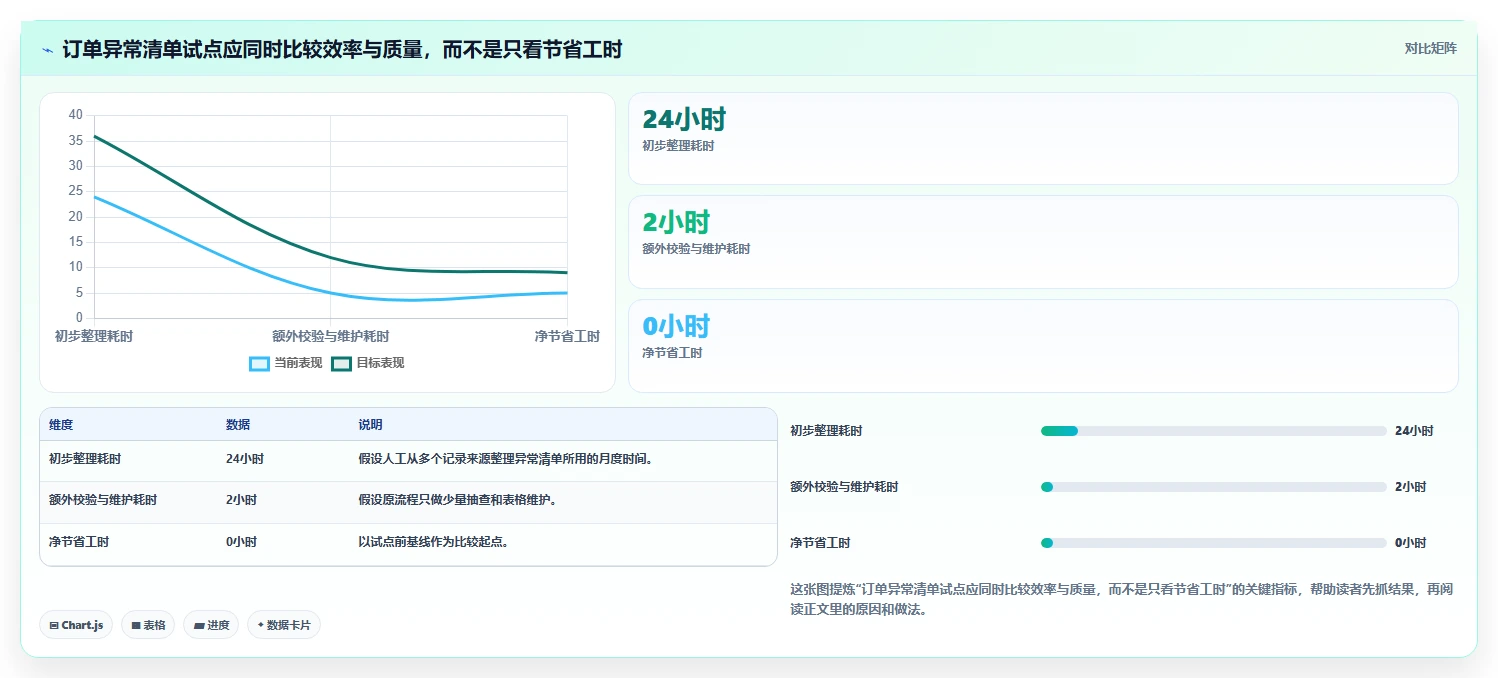
Task: Click the 初步整理耗时 cell in the table
Action: [85, 459]
